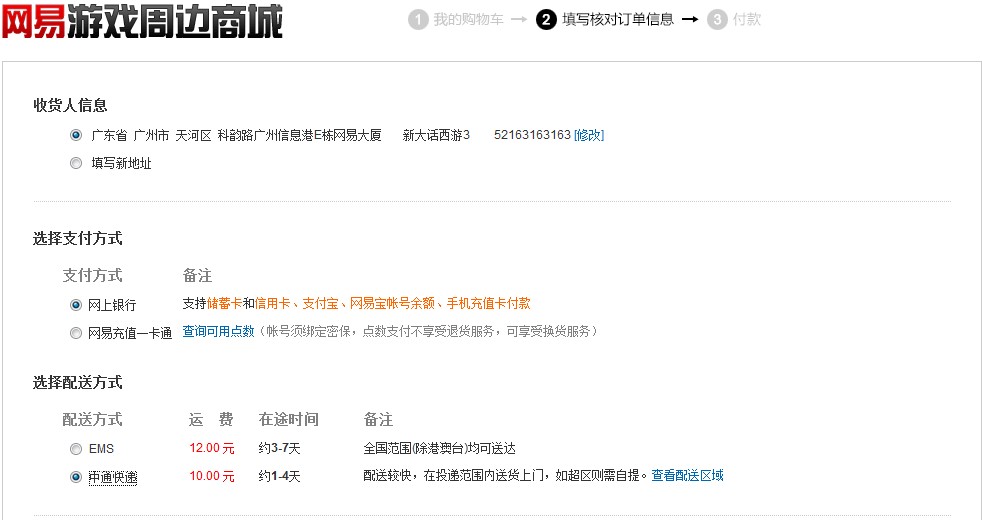Click the 全国范围(除港澳台)均可送达 note
982x520 pixels.
click(x=440, y=449)
